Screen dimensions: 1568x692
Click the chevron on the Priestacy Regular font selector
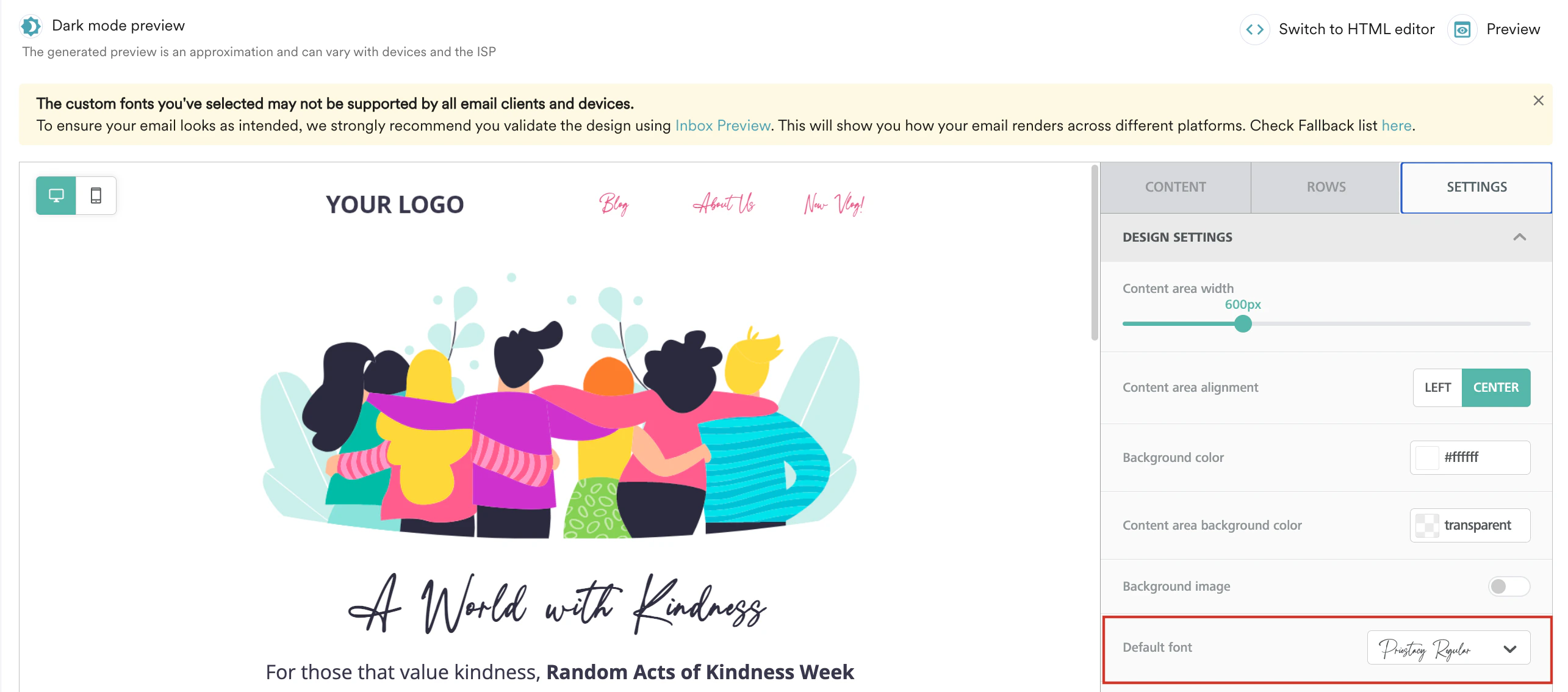point(1509,648)
